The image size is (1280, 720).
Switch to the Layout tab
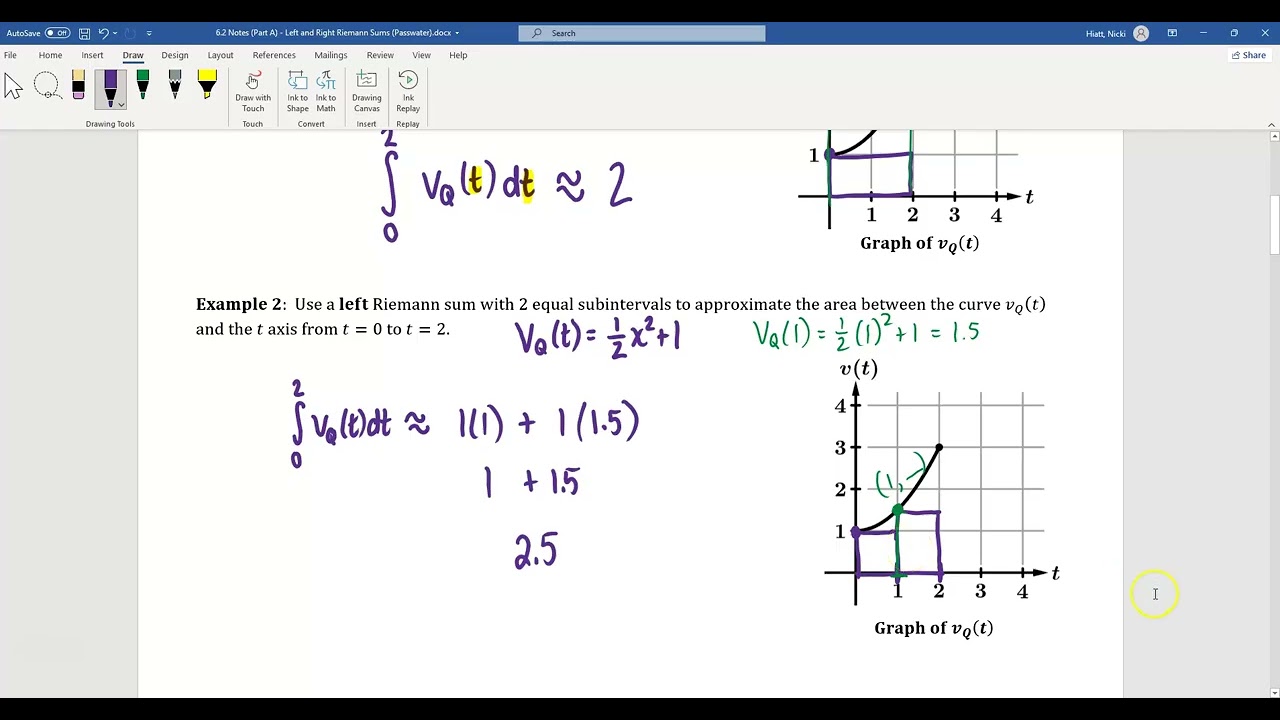220,55
